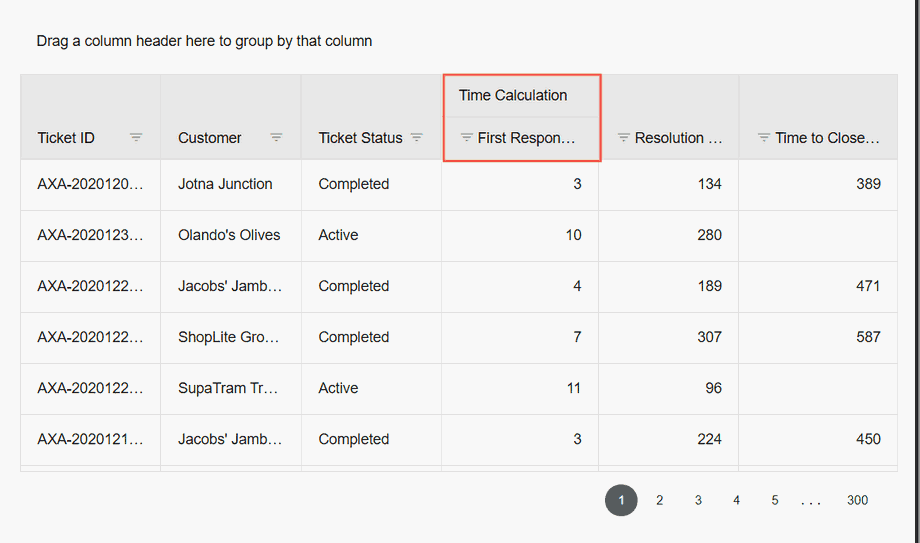Click the Time to Close filter icon
Screen dimensions: 920x543
(763, 138)
